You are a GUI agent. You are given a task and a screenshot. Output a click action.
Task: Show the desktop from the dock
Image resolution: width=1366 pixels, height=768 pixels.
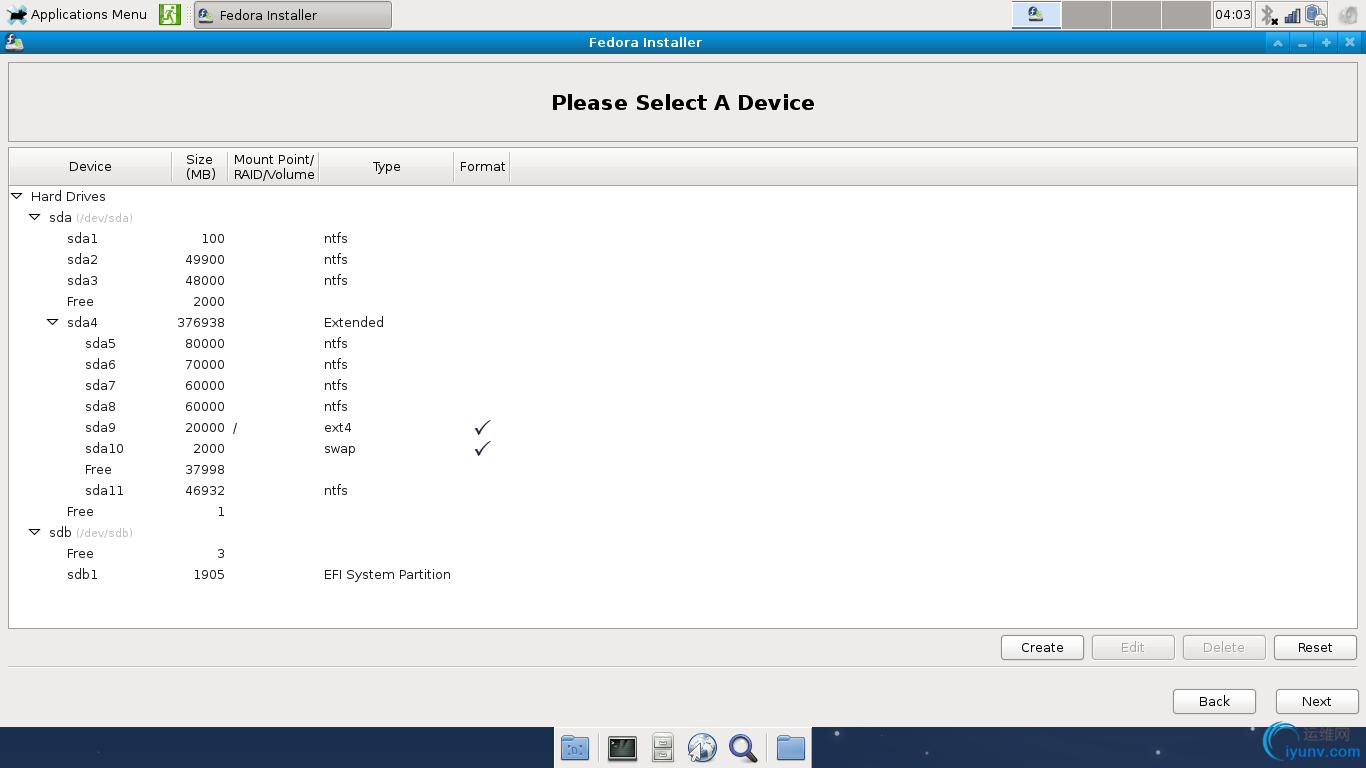[x=575, y=748]
